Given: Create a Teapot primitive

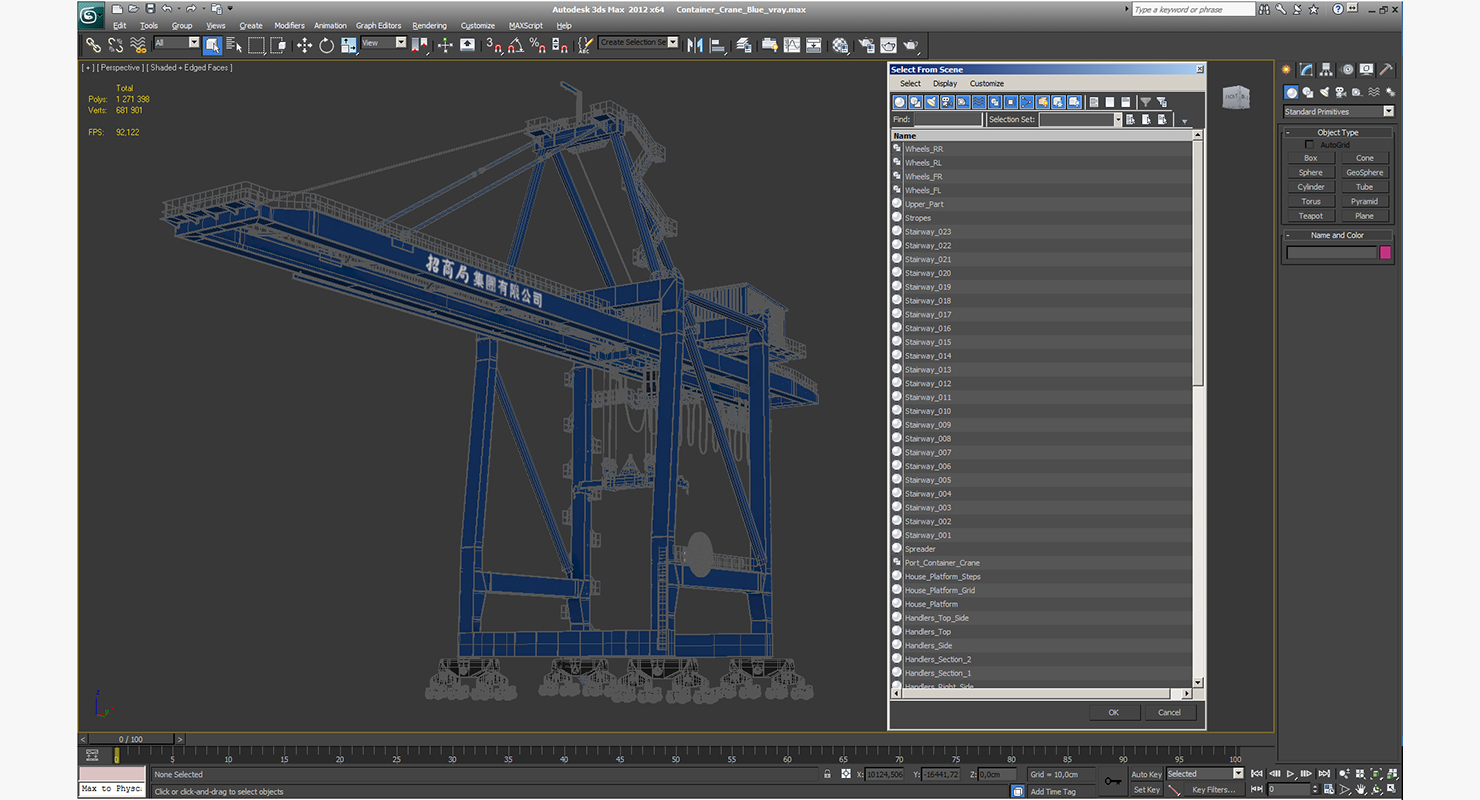Looking at the screenshot, I should pyautogui.click(x=1310, y=216).
